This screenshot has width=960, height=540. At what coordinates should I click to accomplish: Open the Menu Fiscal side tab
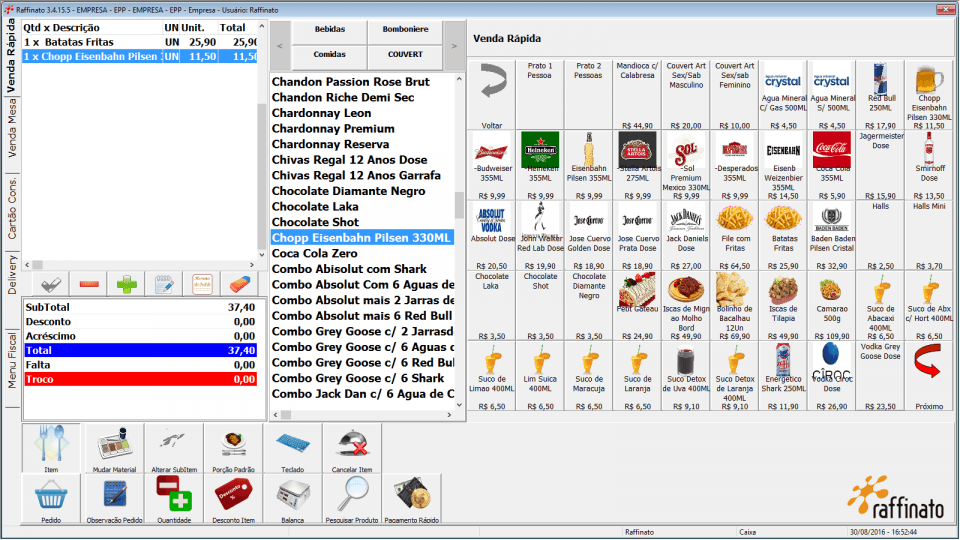[x=12, y=360]
